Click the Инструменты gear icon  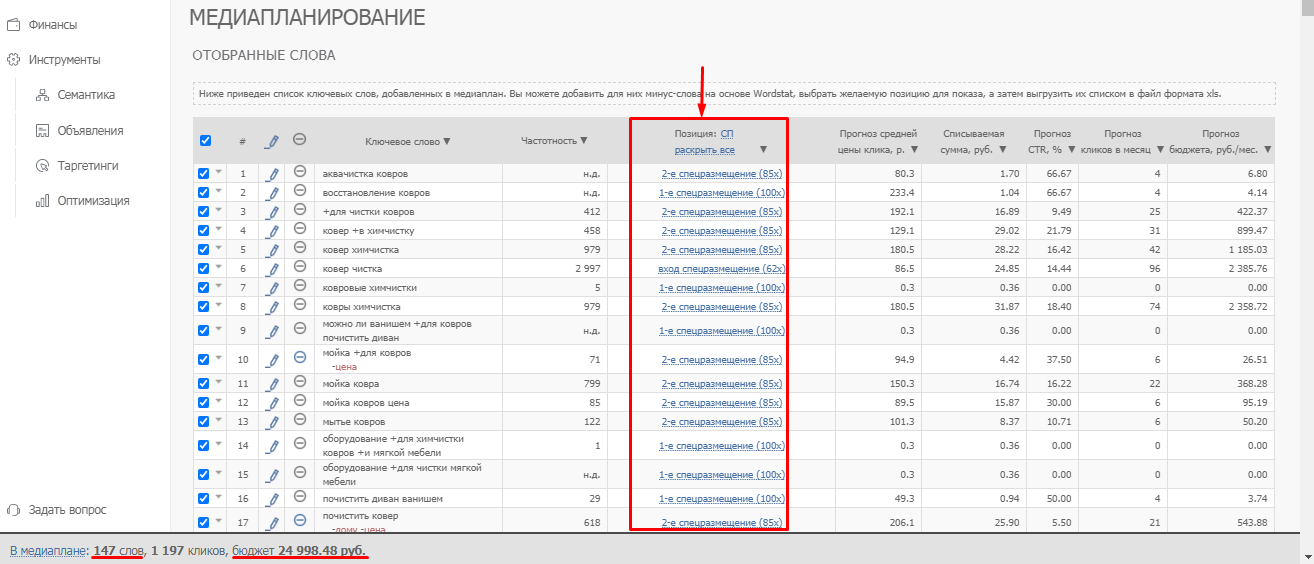(x=14, y=60)
